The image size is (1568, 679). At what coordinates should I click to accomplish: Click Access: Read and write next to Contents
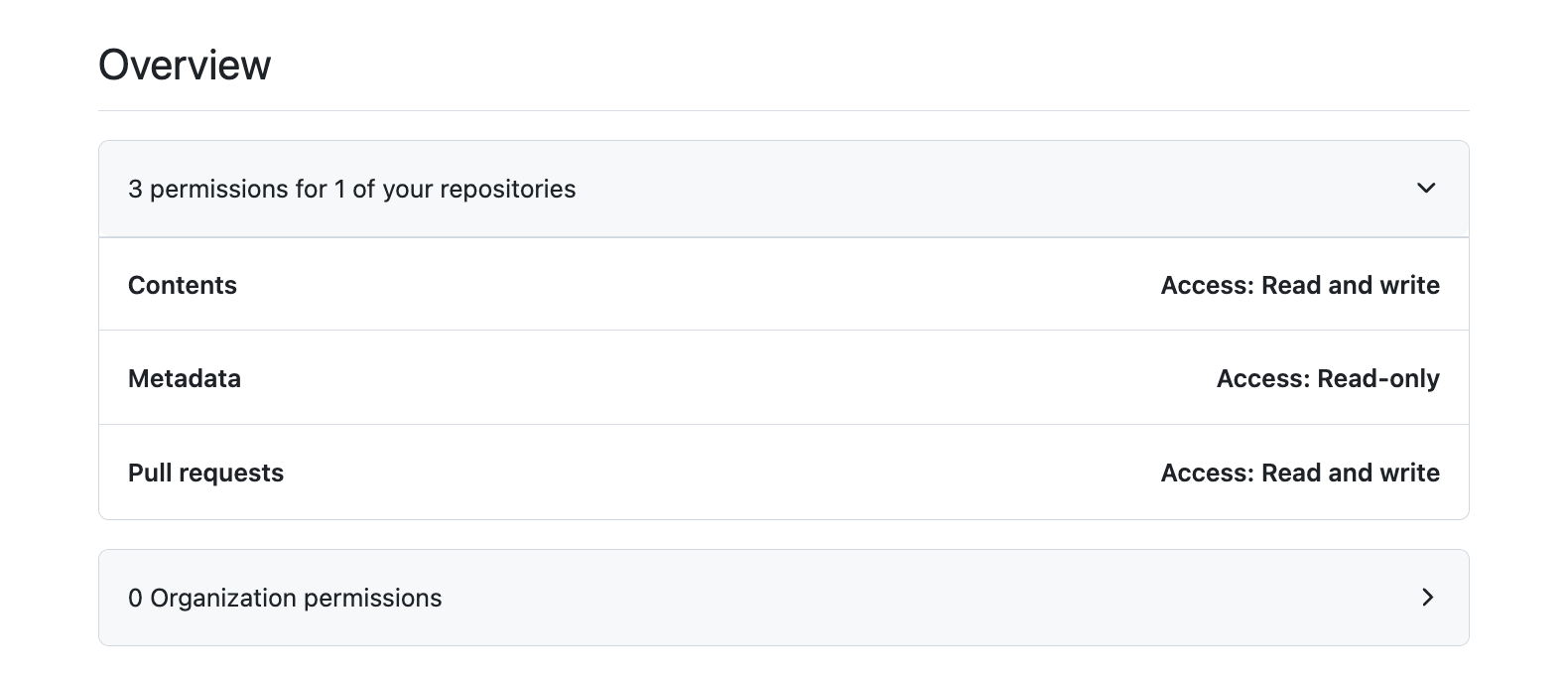coord(1301,285)
